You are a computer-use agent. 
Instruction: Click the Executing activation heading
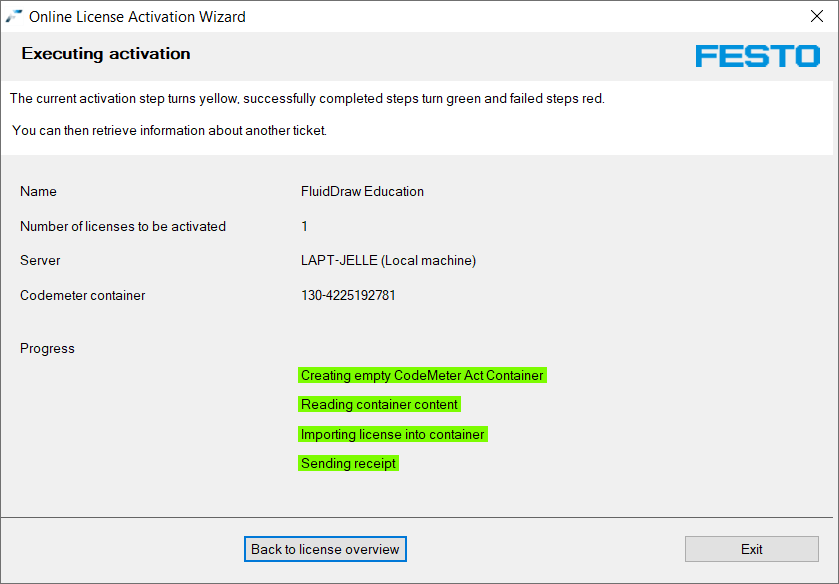pyautogui.click(x=106, y=54)
